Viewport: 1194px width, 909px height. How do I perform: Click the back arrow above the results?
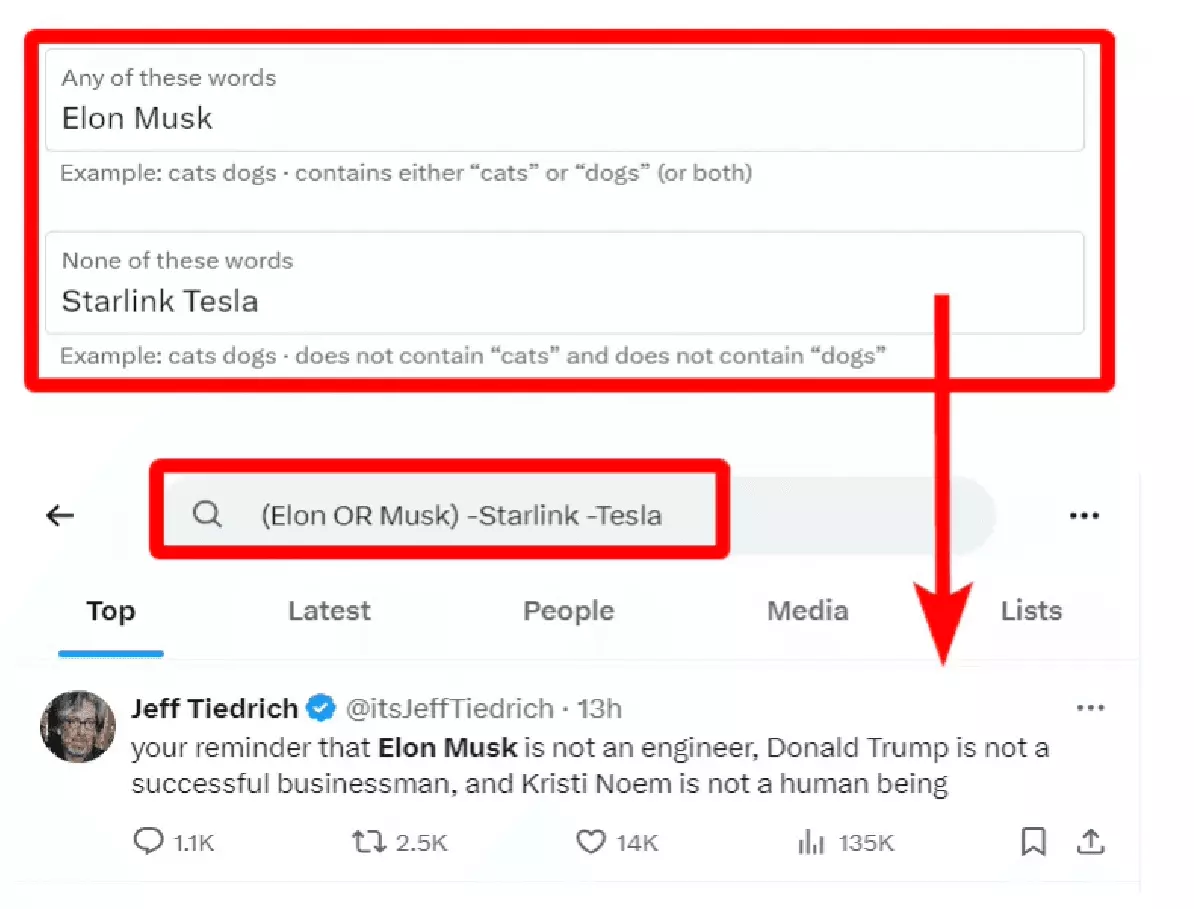pyautogui.click(x=59, y=515)
